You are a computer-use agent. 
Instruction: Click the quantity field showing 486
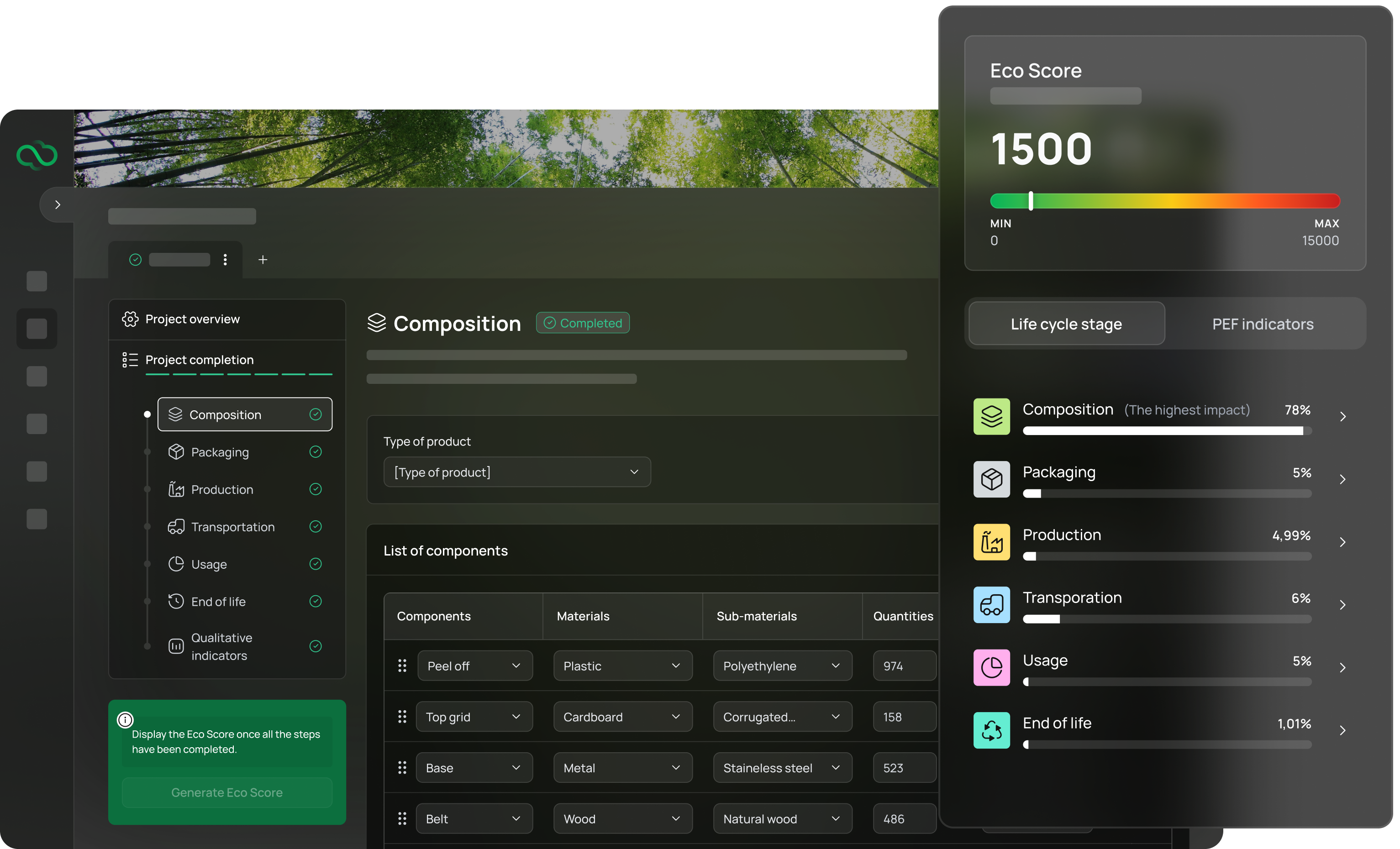[x=905, y=819]
